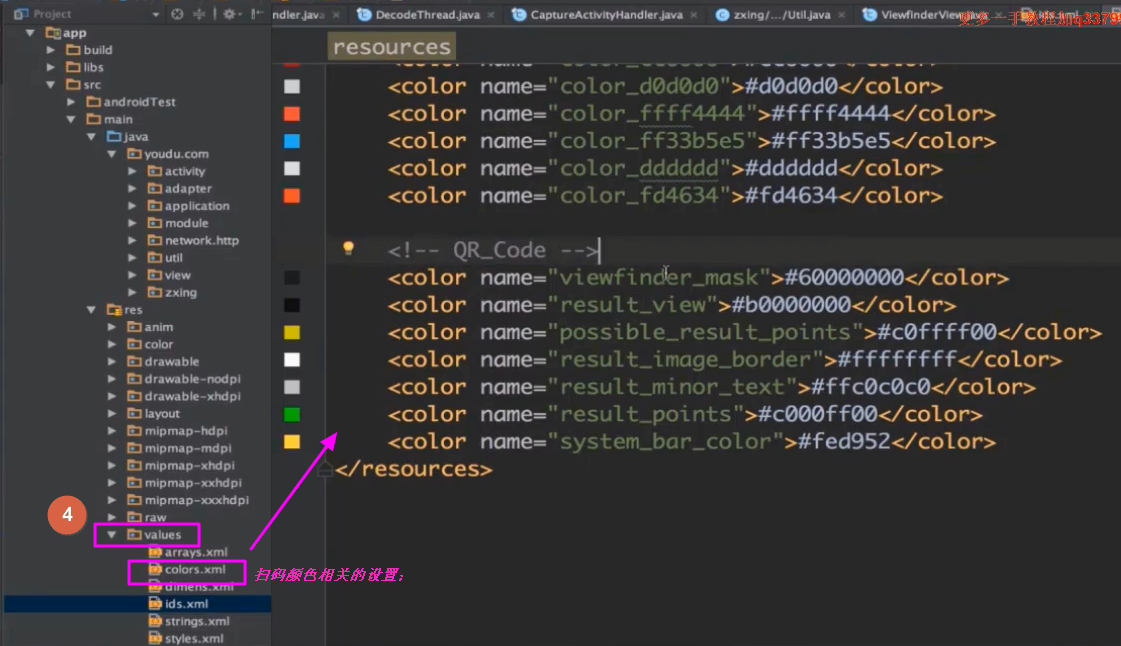Click the hide Project panel icon

[x=257, y=14]
